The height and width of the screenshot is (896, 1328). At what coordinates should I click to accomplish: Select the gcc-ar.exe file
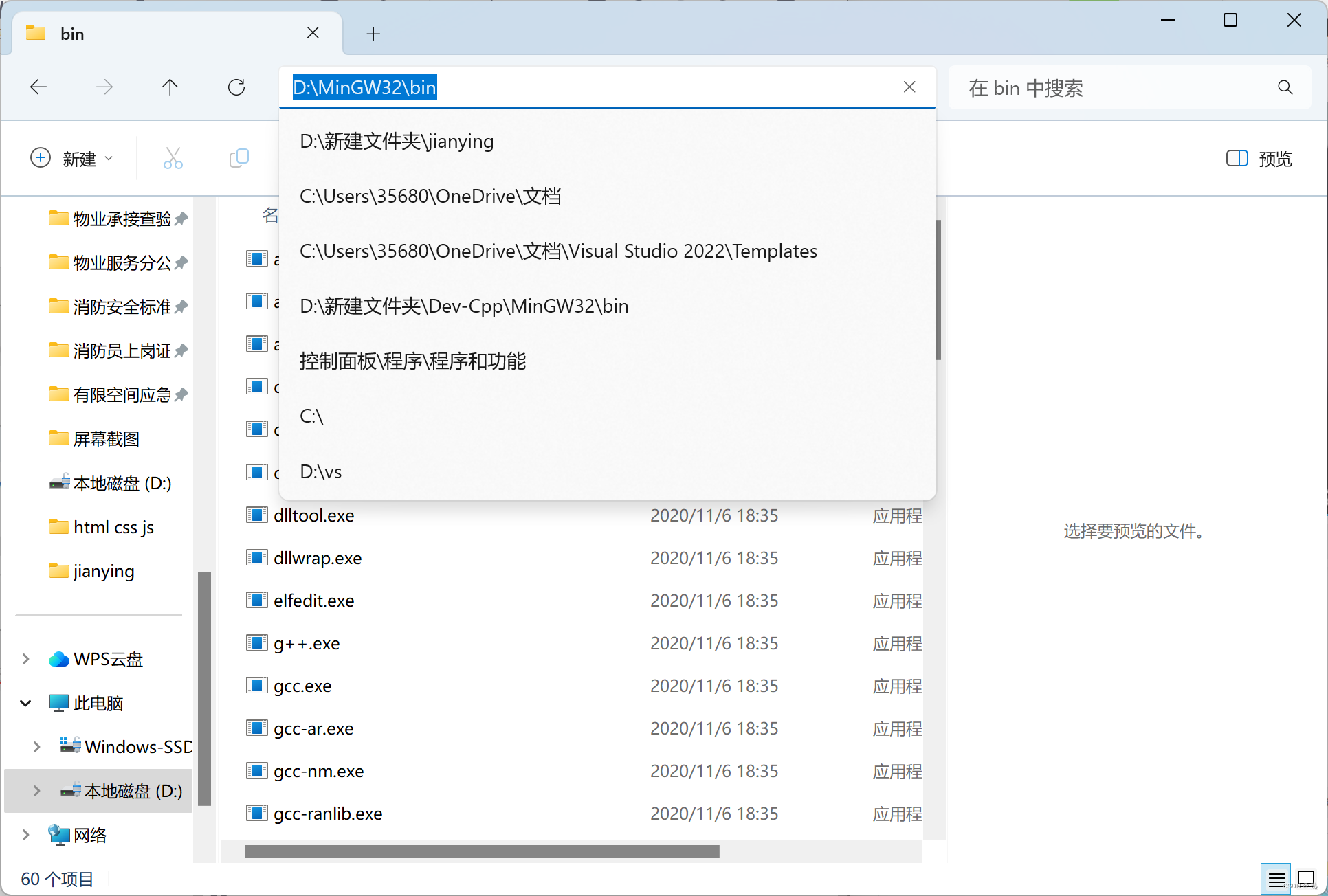pyautogui.click(x=313, y=728)
